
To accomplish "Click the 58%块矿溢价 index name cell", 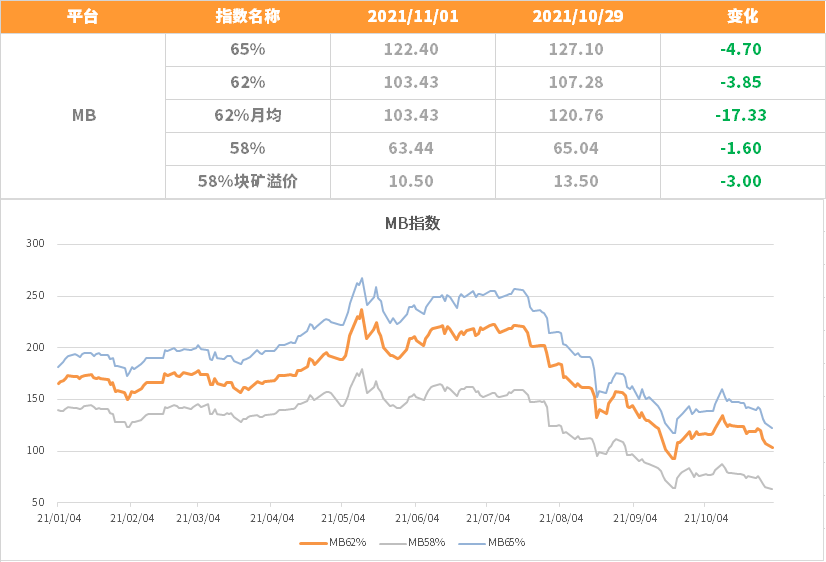I will point(248,182).
